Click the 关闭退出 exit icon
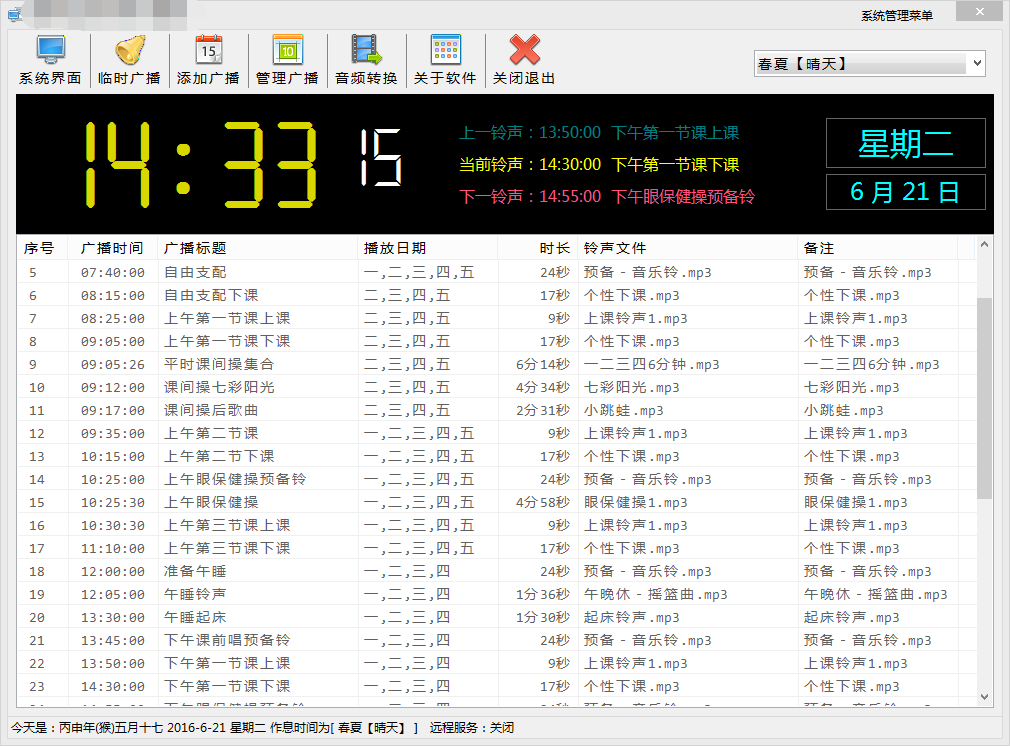The height and width of the screenshot is (746, 1010). (523, 58)
